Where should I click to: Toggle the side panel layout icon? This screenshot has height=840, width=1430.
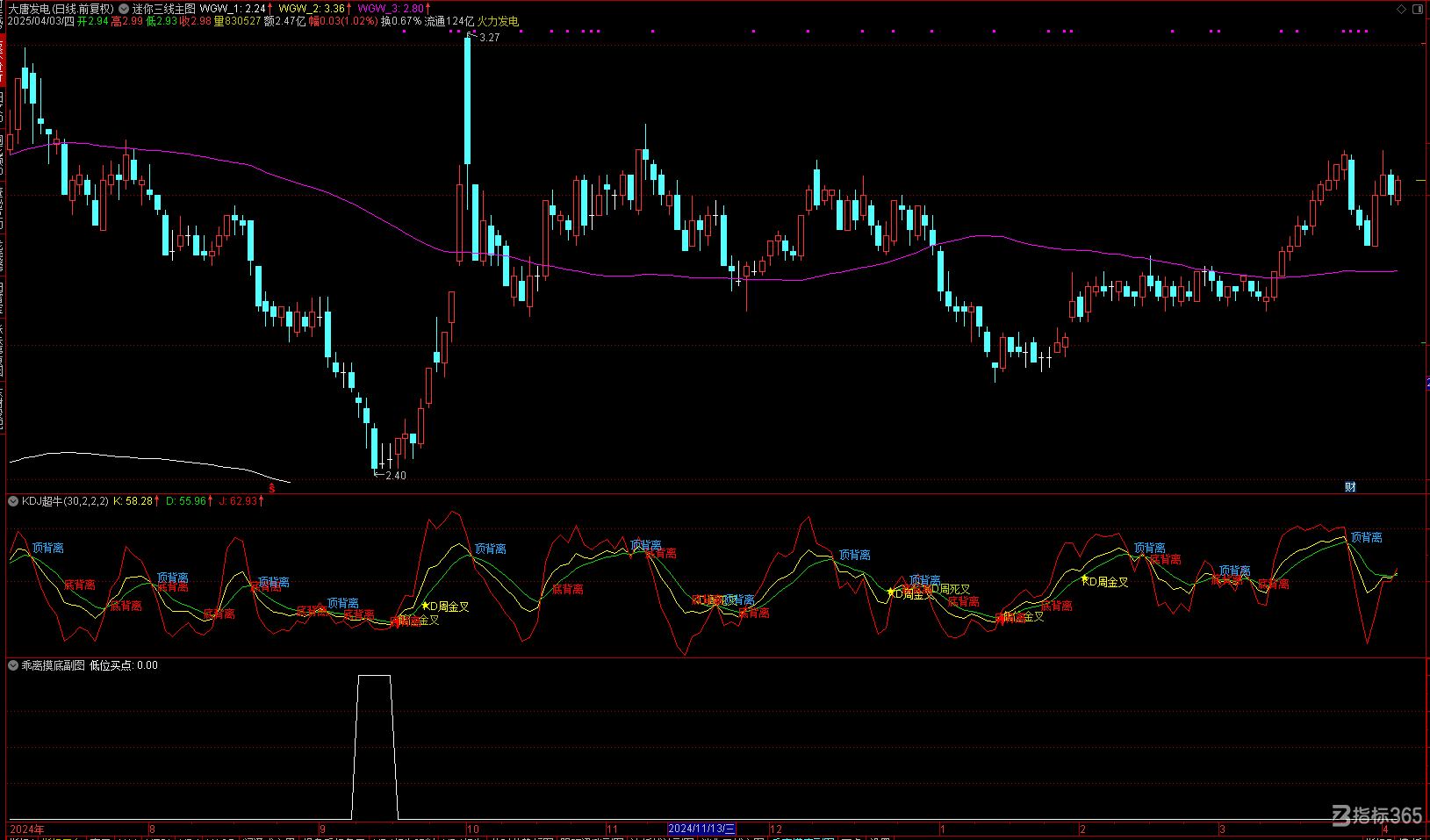(x=1417, y=9)
